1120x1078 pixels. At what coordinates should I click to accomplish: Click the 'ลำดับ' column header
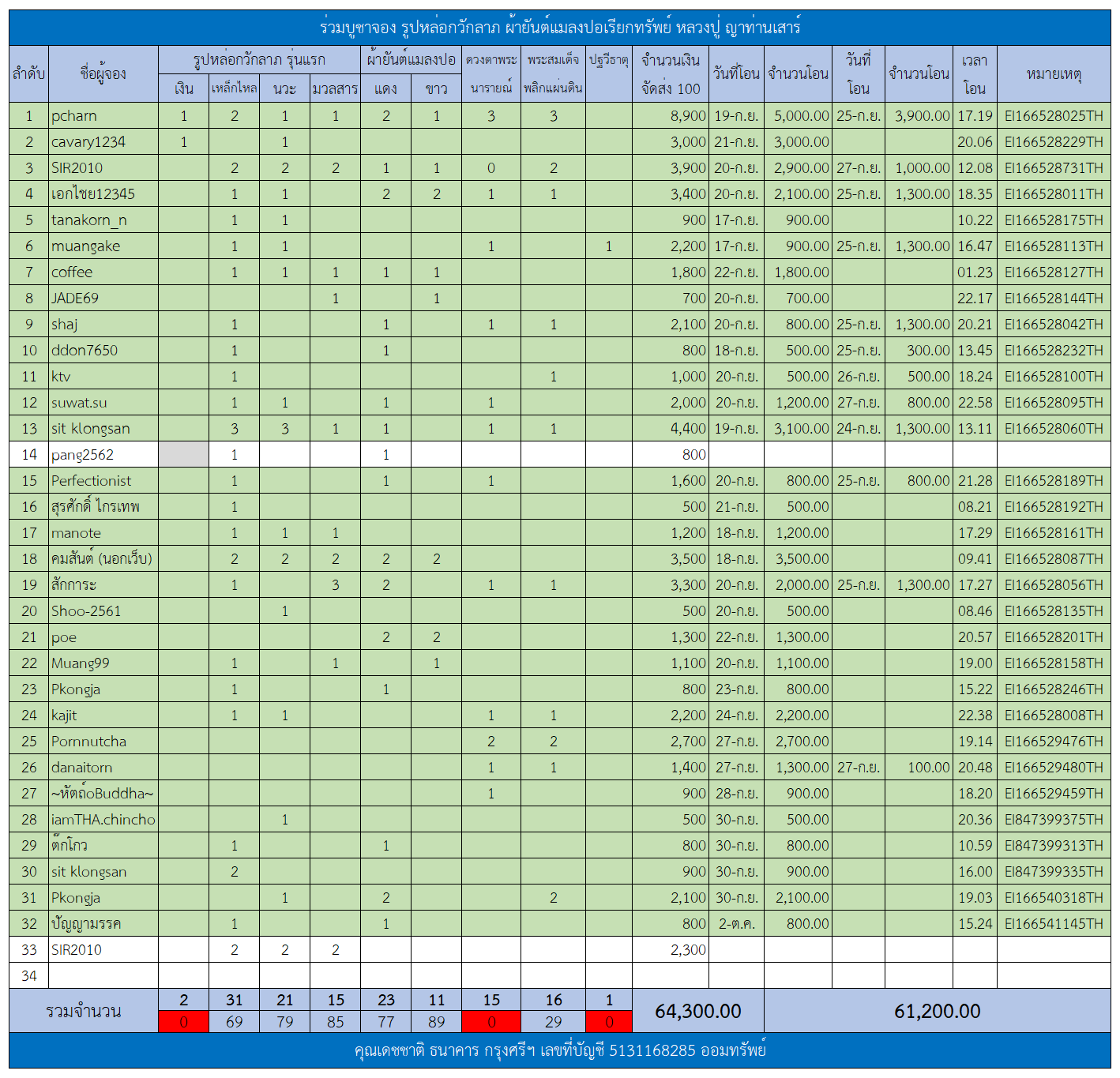click(x=28, y=74)
